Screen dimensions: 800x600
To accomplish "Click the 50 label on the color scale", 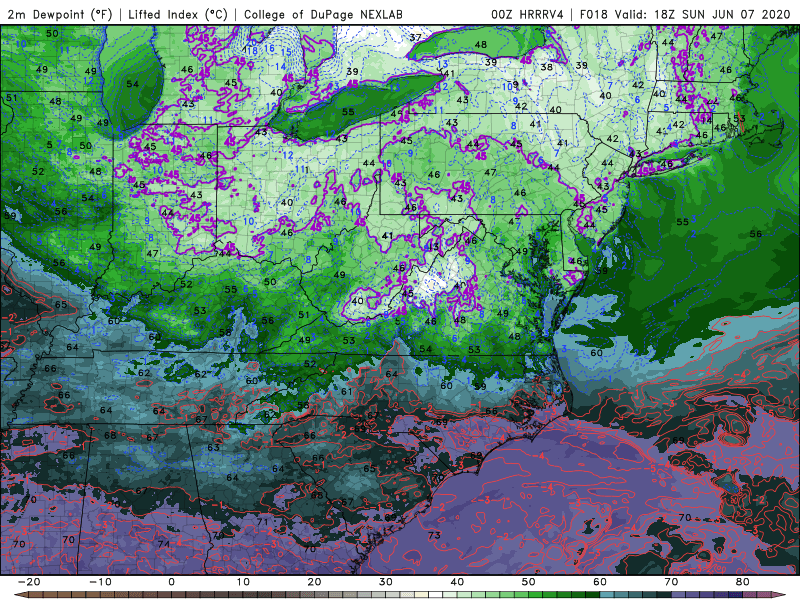I will click(x=529, y=582).
